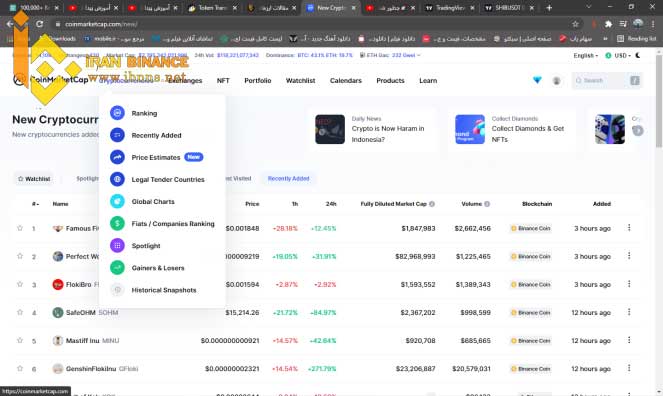The height and width of the screenshot is (396, 663).
Task: Open the Calendars nav item
Action: 345,80
